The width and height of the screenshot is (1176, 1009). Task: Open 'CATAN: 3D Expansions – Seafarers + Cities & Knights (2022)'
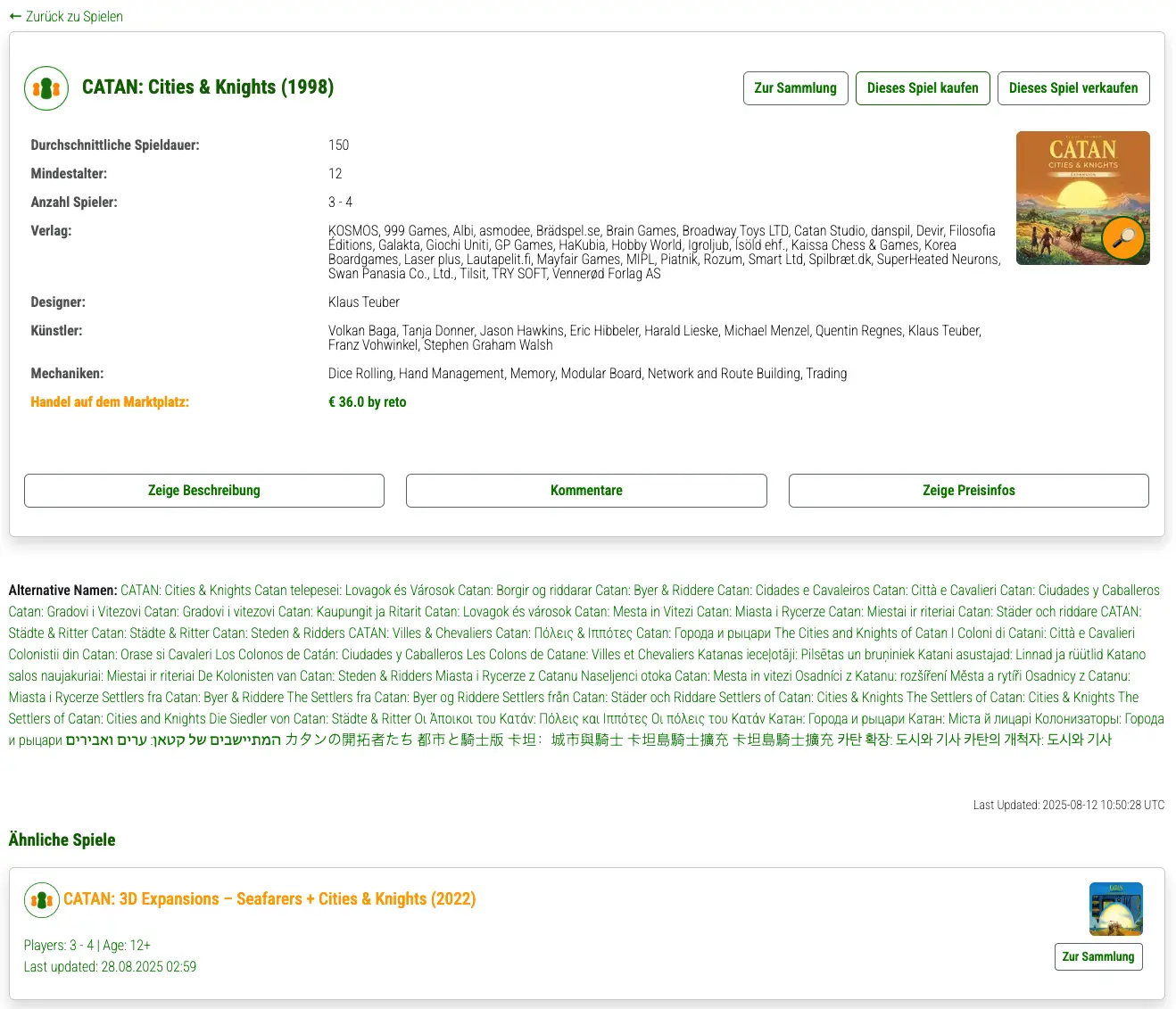[269, 899]
